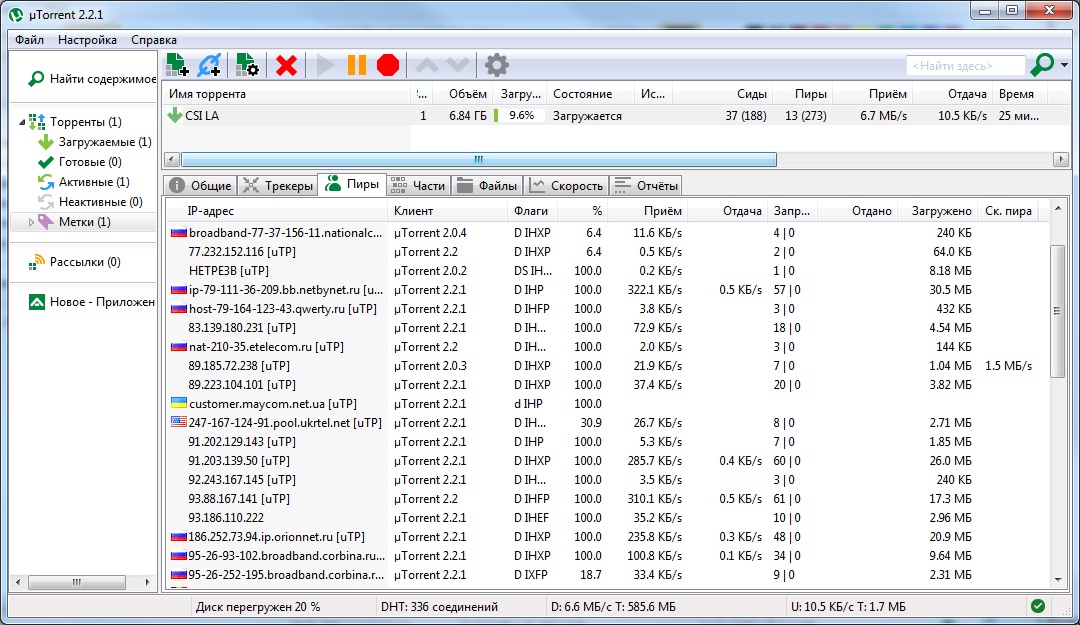Click the green network status icon
The image size is (1080, 625).
point(1038,606)
